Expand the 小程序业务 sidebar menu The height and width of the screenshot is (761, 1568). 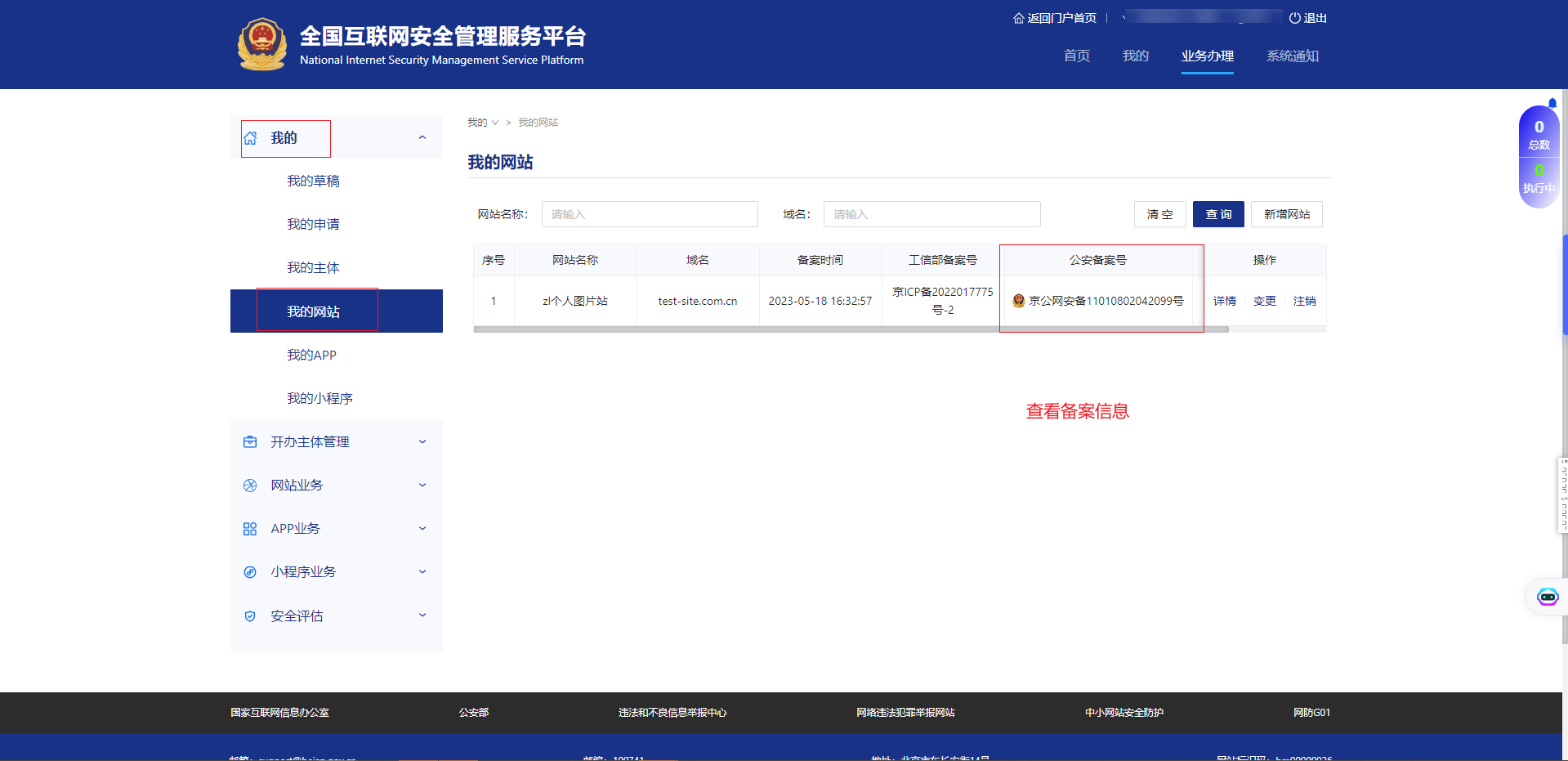tap(422, 572)
